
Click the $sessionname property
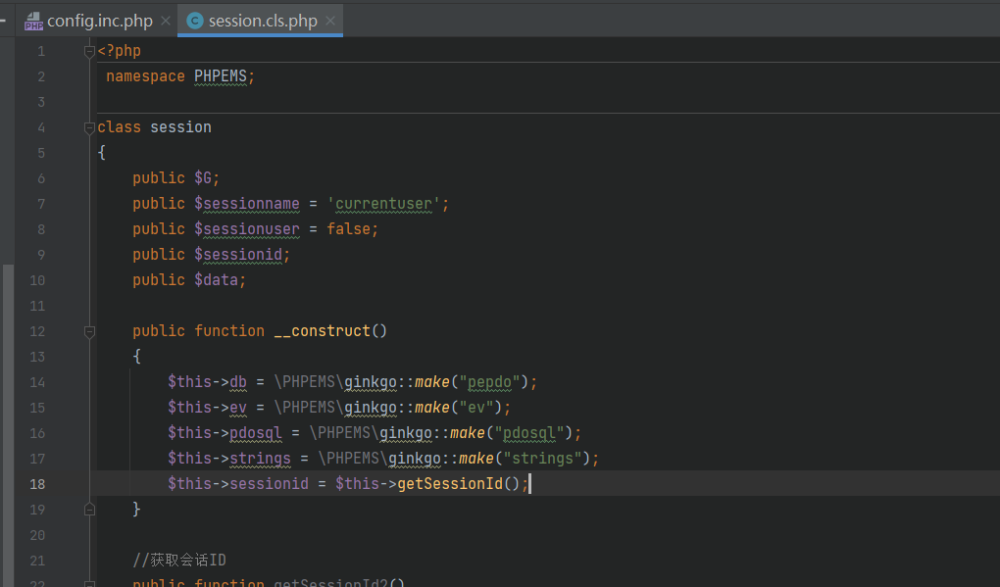[x=247, y=204]
